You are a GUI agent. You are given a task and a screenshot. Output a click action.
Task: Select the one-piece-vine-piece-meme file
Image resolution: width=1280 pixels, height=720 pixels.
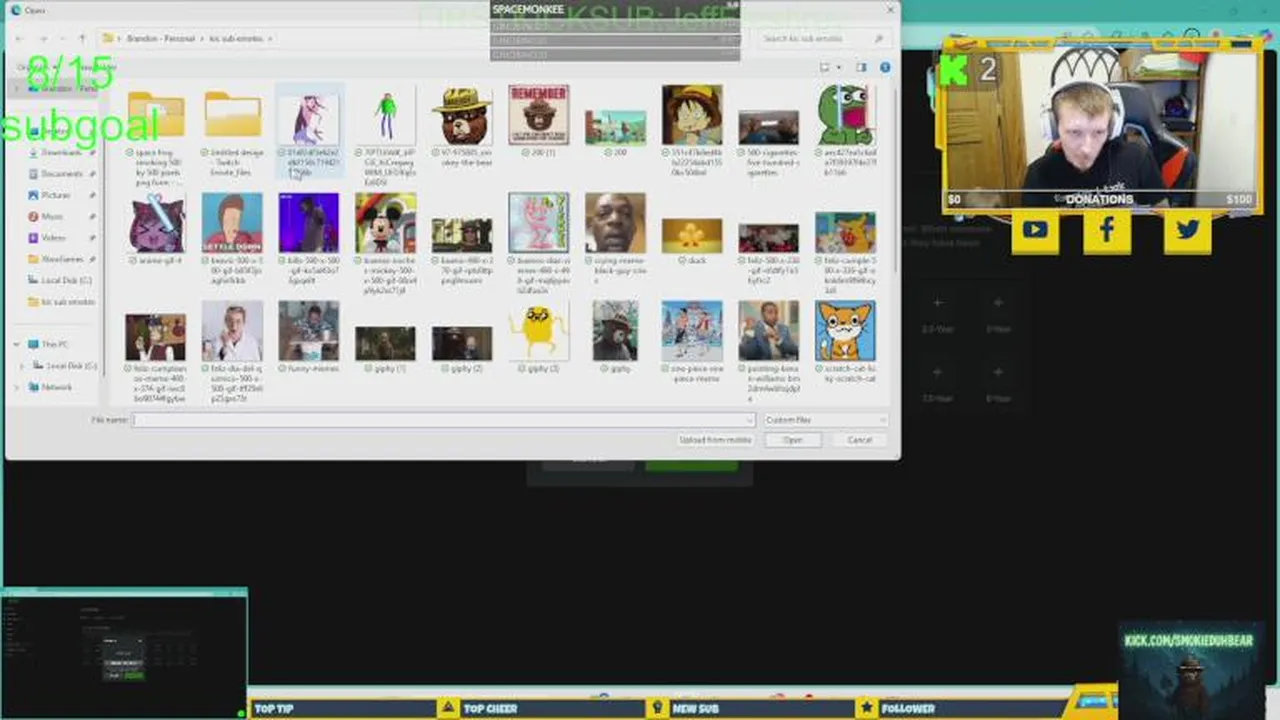(692, 342)
